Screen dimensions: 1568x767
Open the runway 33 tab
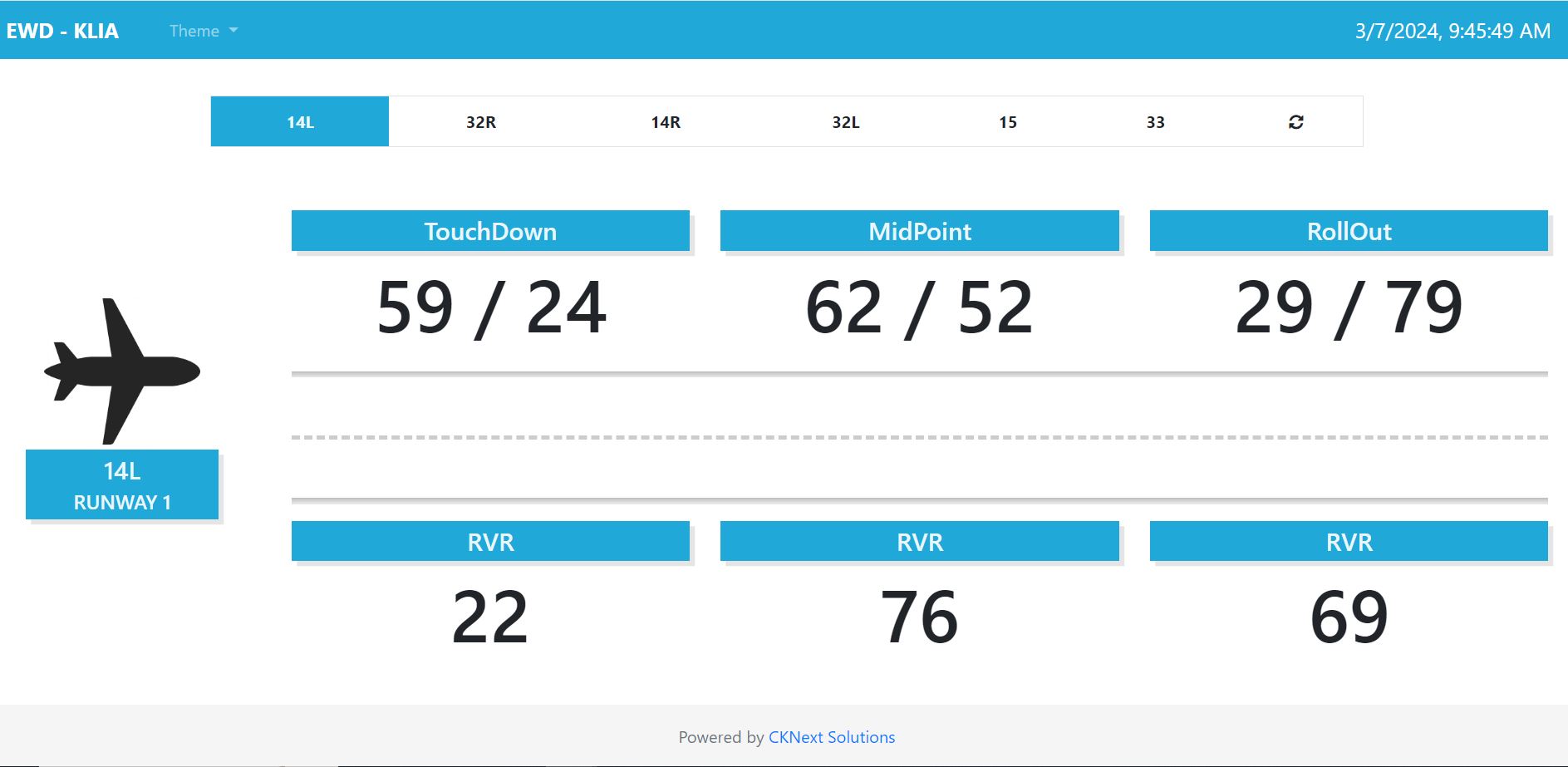(x=1155, y=122)
